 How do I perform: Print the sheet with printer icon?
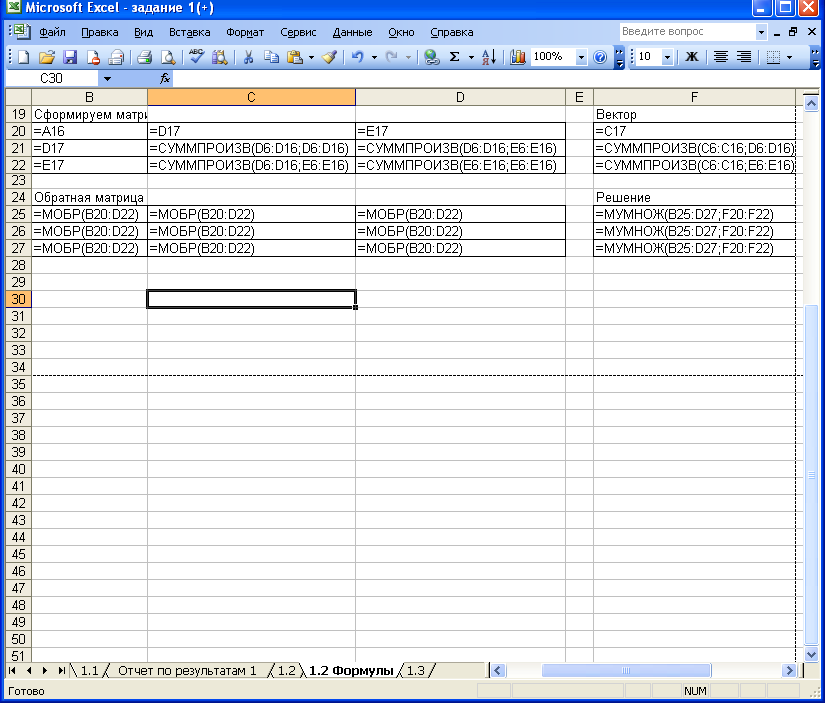[x=144, y=57]
